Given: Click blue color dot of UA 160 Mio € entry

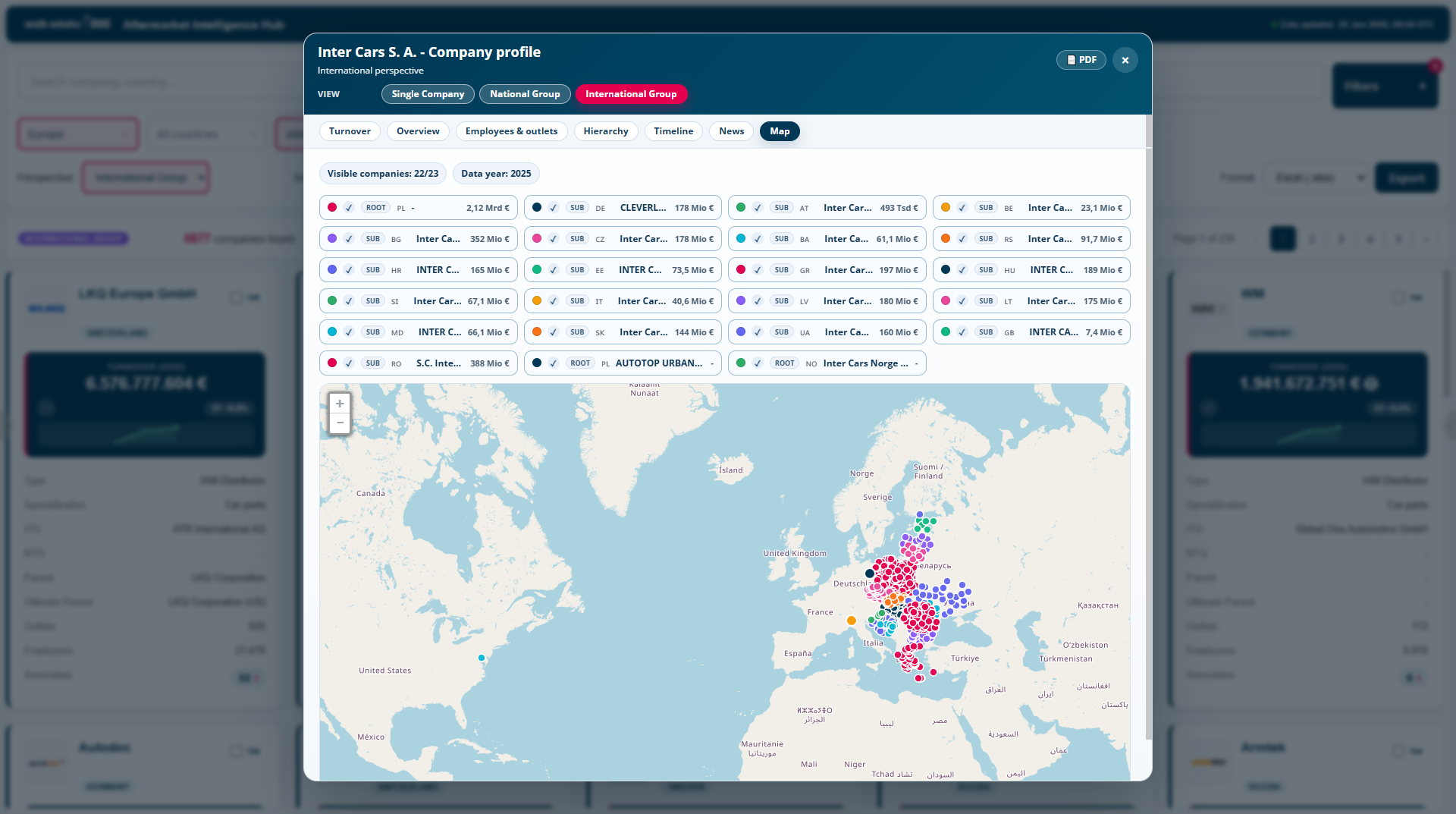Looking at the screenshot, I should click(741, 332).
